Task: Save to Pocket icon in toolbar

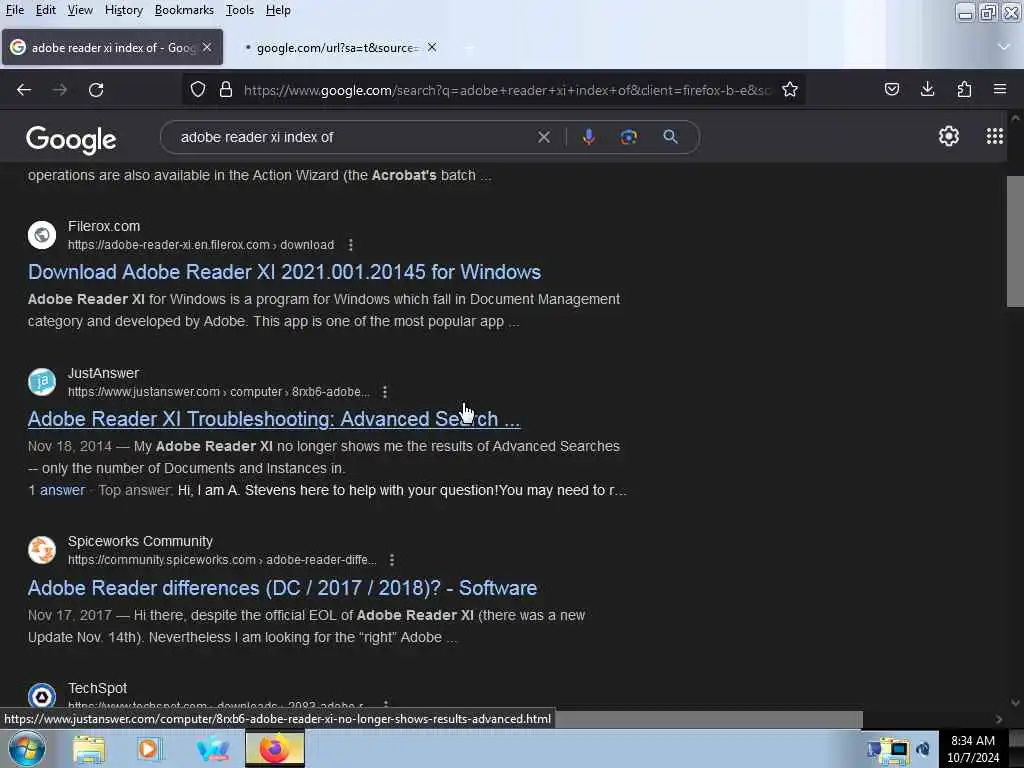Action: pyautogui.click(x=891, y=89)
